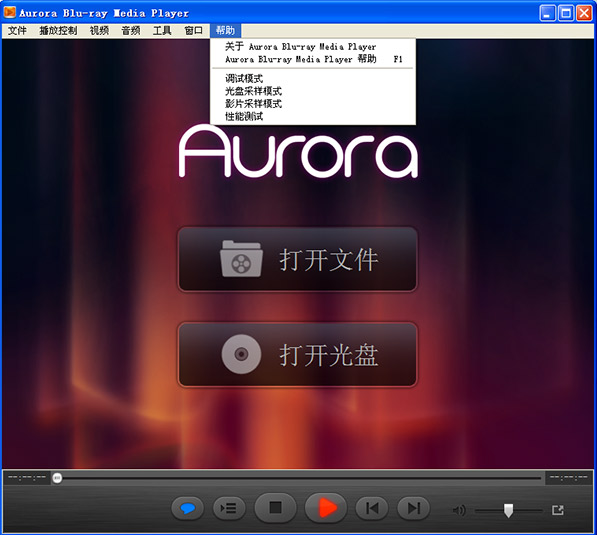The height and width of the screenshot is (535, 597).
Task: Click the Aurora app icon in title bar
Action: point(10,13)
